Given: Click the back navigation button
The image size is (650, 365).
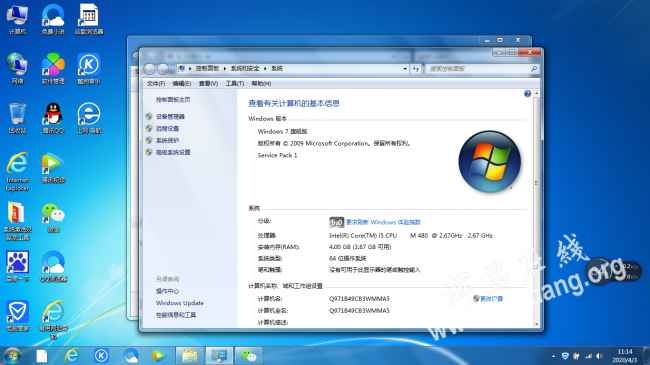Looking at the screenshot, I should pos(150,69).
